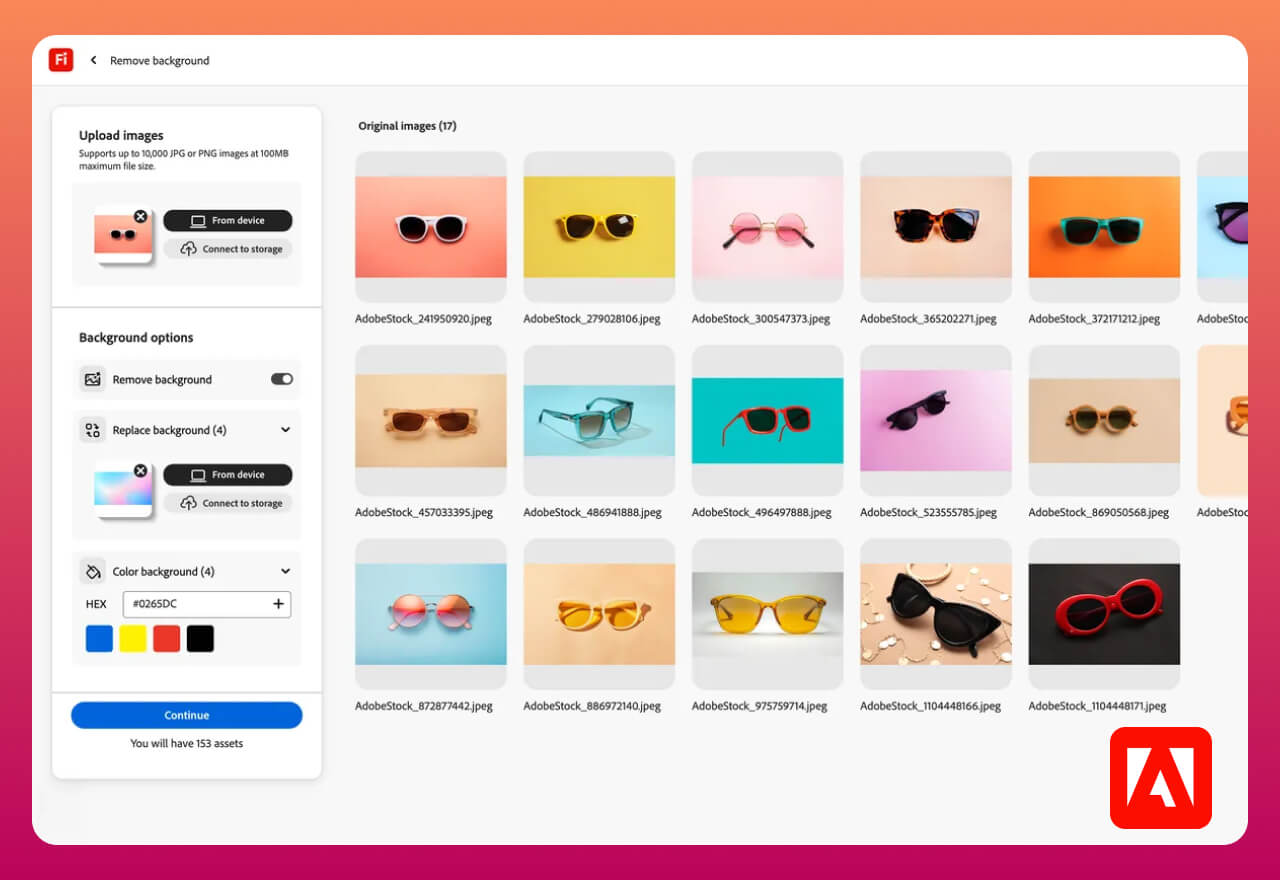Toggle the Remove background switch
The height and width of the screenshot is (880, 1280).
click(x=282, y=379)
